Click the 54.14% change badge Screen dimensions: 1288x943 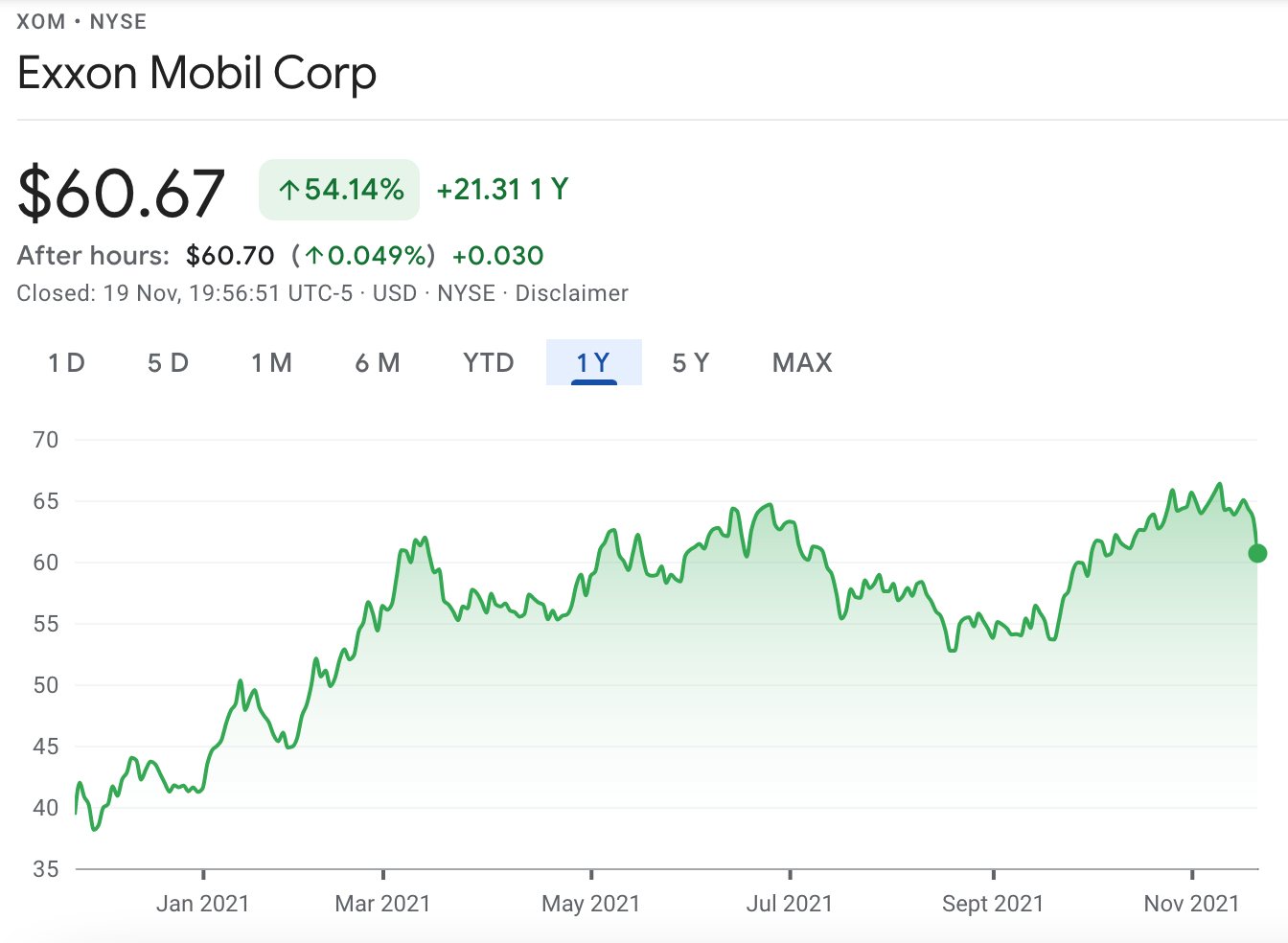(338, 190)
